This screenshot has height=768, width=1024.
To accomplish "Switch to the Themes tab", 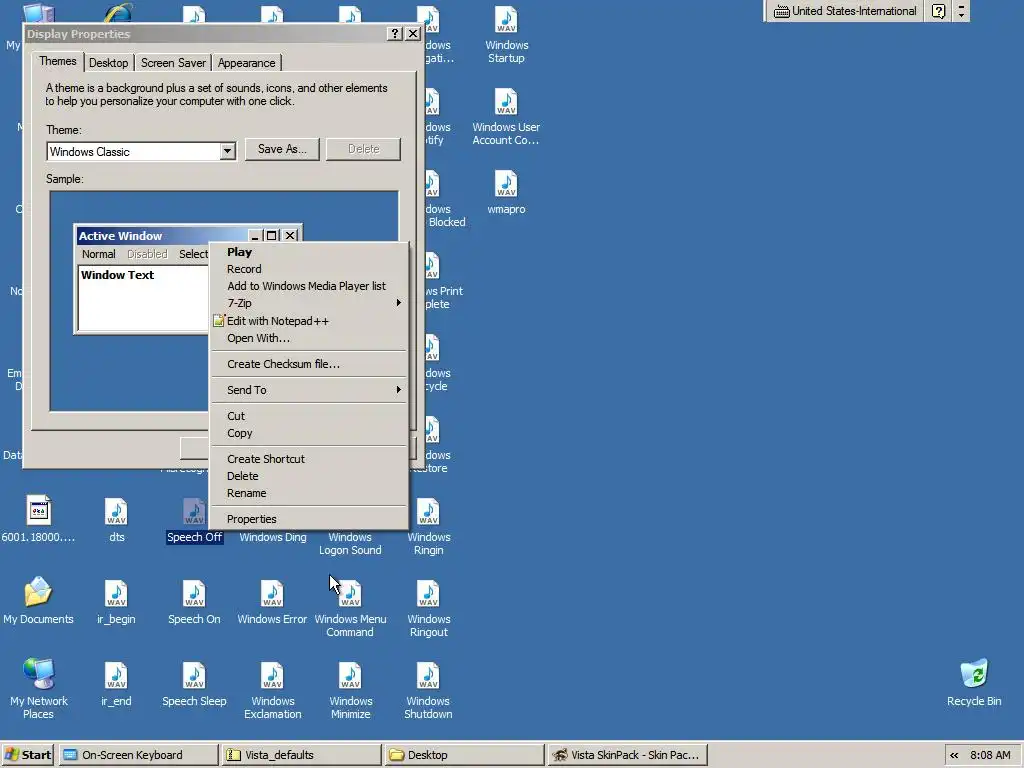I will (x=57, y=61).
